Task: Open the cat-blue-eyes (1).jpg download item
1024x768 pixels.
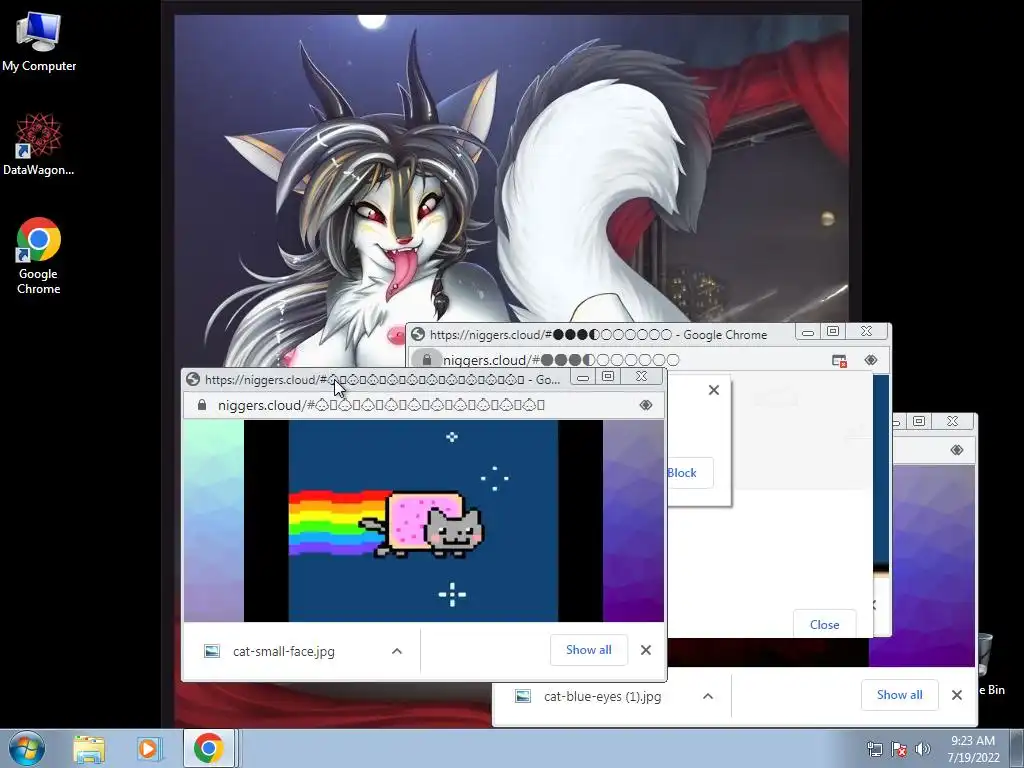Action: pyautogui.click(x=602, y=697)
